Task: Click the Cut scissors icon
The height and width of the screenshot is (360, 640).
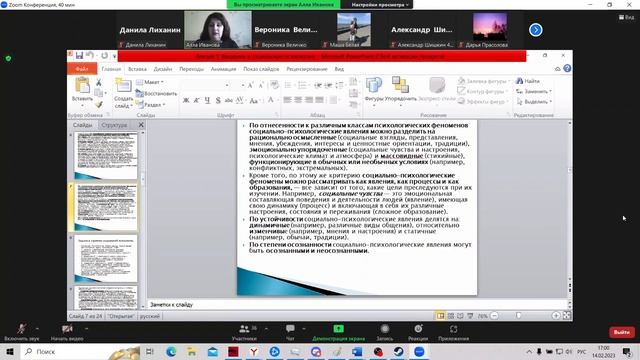Action: pyautogui.click(x=99, y=82)
